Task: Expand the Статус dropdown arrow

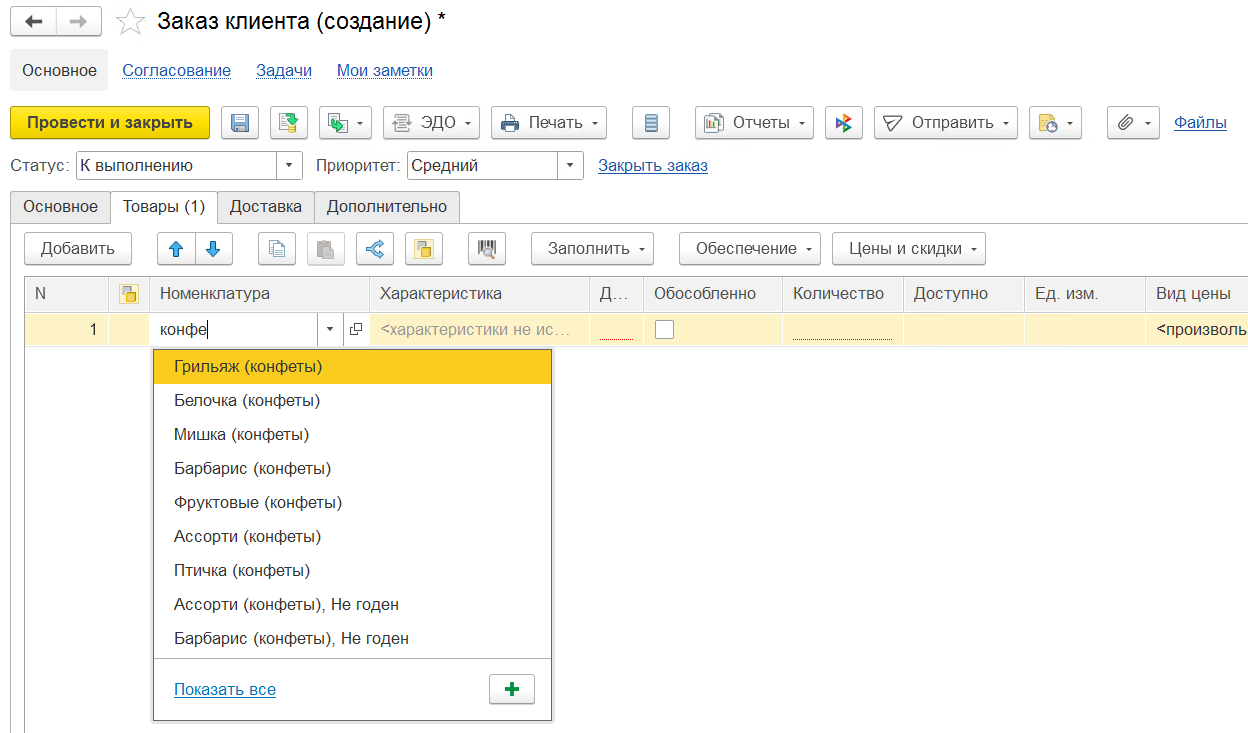Action: [x=289, y=166]
